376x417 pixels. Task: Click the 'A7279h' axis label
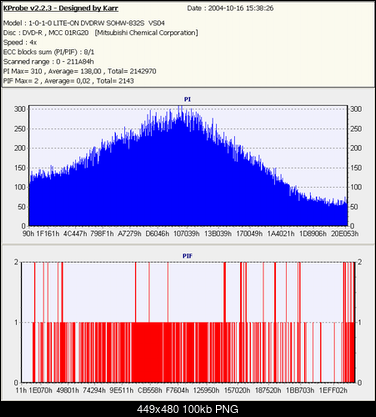coord(130,234)
